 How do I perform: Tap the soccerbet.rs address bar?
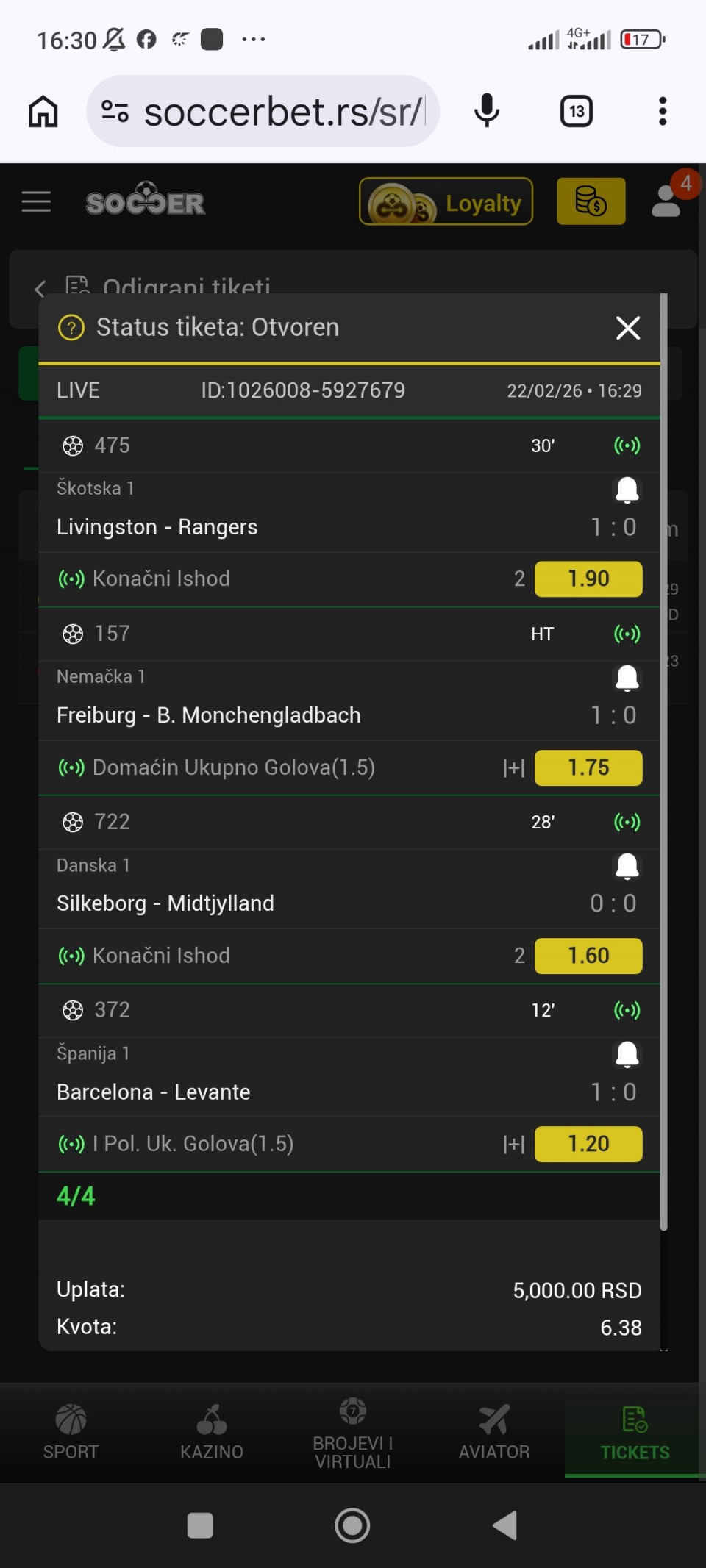click(283, 112)
